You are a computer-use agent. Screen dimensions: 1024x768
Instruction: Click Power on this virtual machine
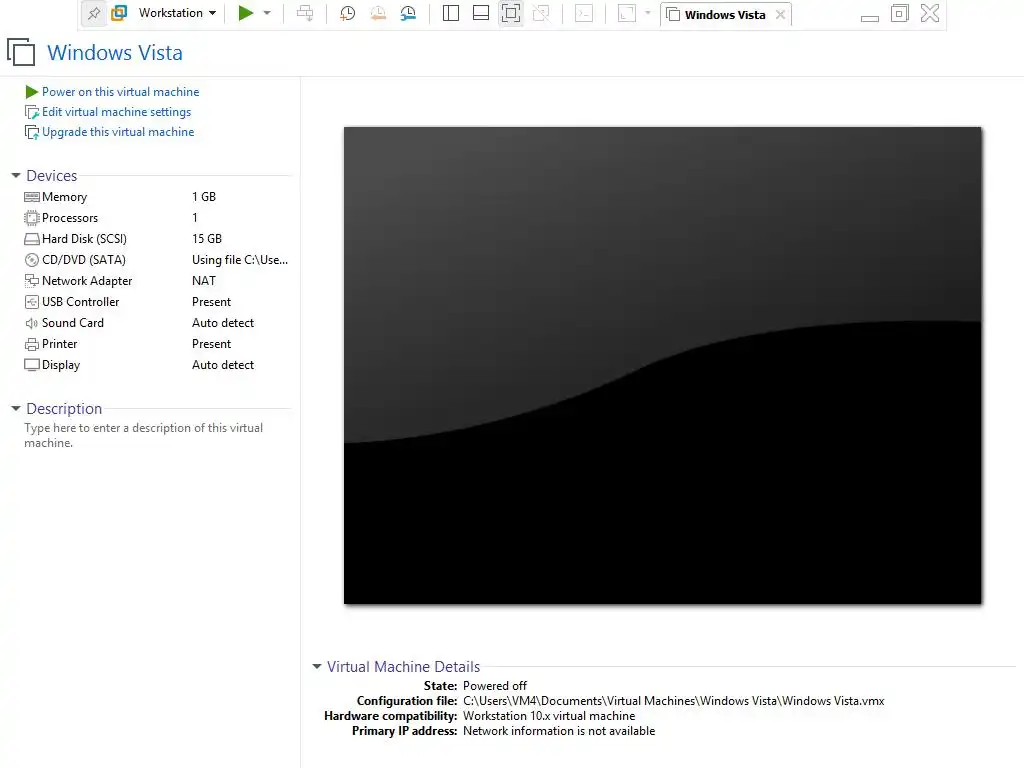tap(121, 92)
